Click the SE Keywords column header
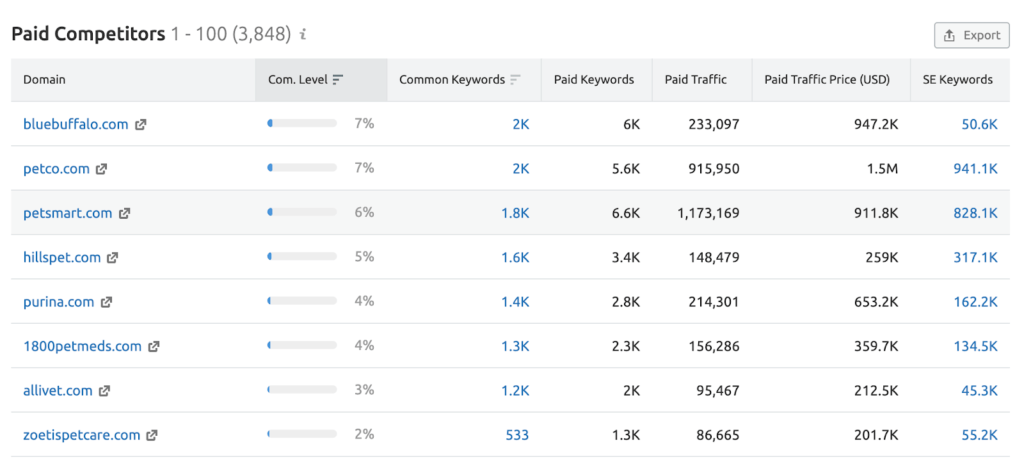This screenshot has width=1024, height=462. 958,80
